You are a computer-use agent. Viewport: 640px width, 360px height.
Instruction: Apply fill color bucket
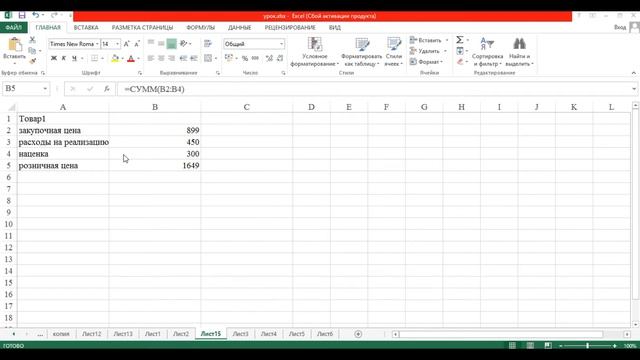point(115,58)
